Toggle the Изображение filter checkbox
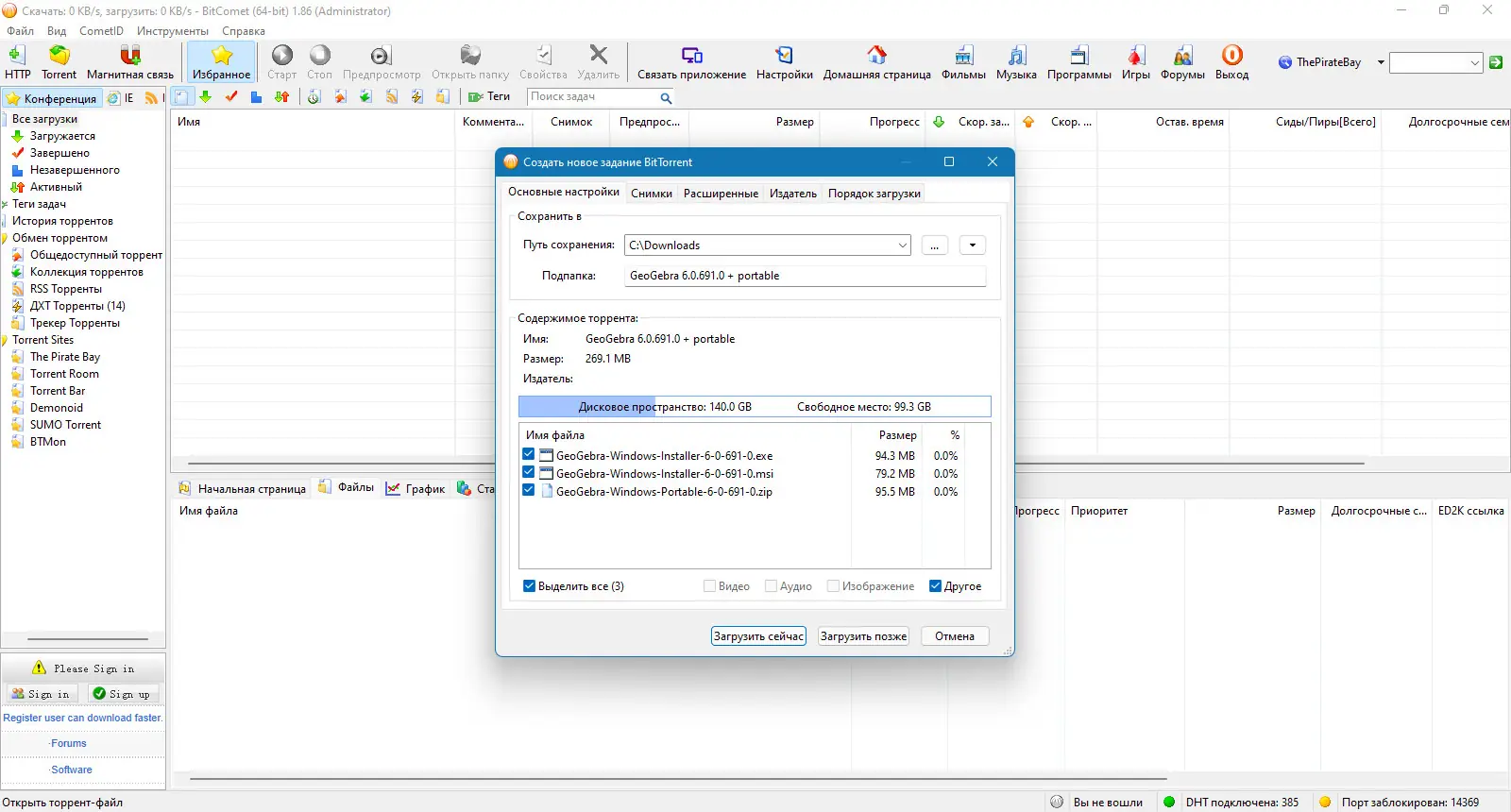 [834, 586]
